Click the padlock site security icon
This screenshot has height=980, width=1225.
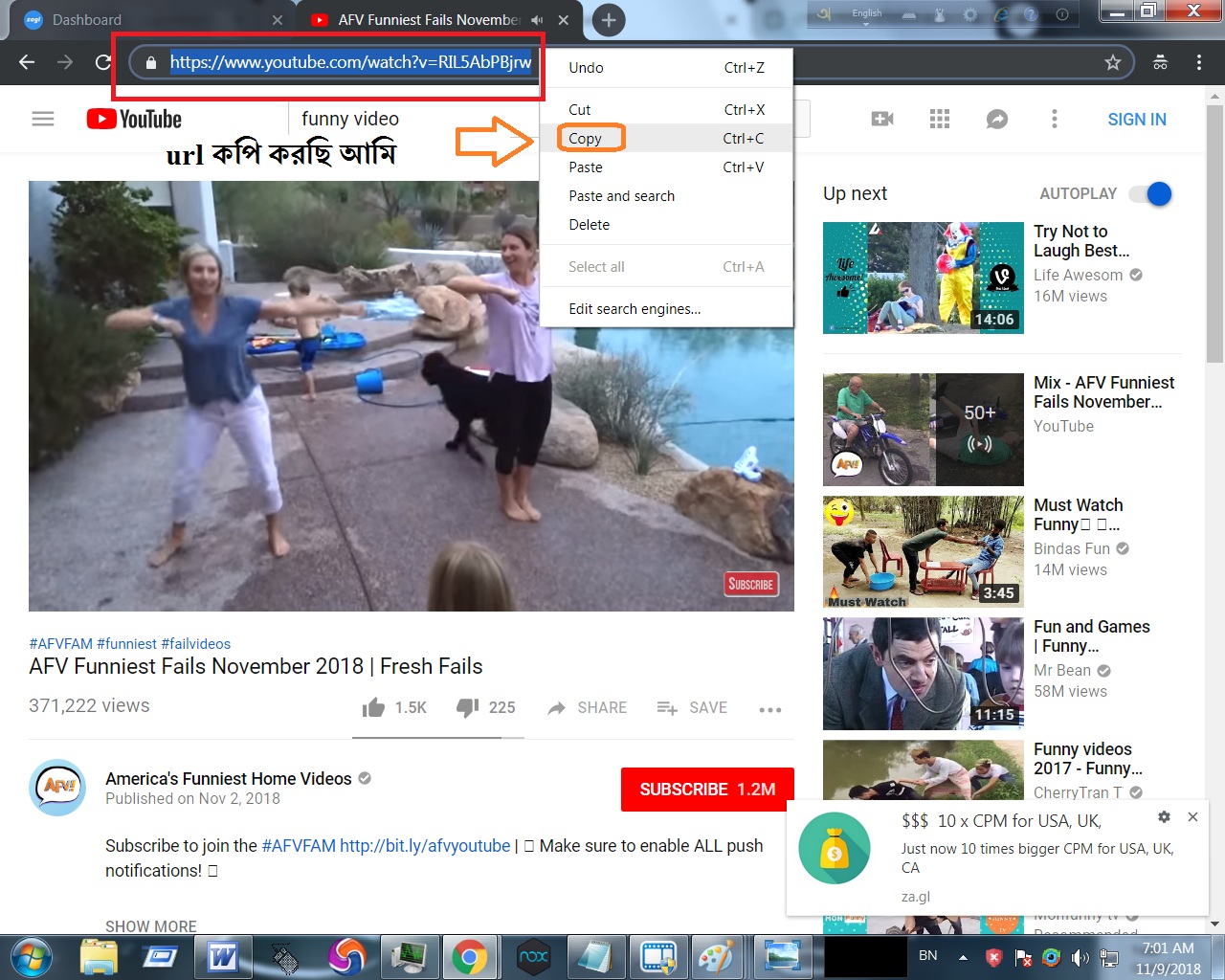[x=150, y=63]
